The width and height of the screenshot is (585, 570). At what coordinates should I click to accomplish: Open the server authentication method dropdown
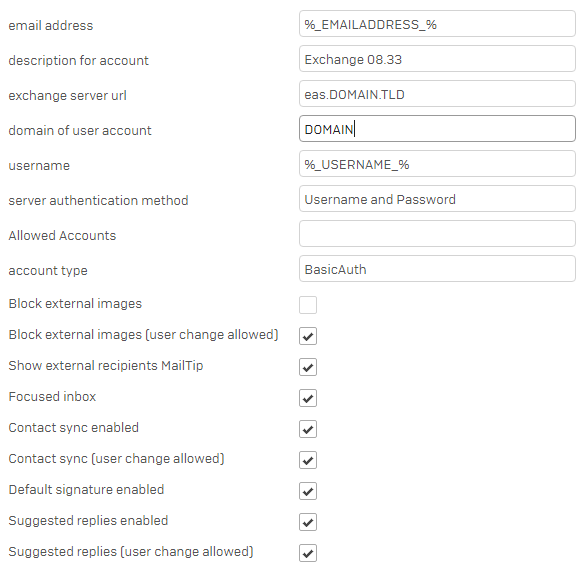[437, 199]
